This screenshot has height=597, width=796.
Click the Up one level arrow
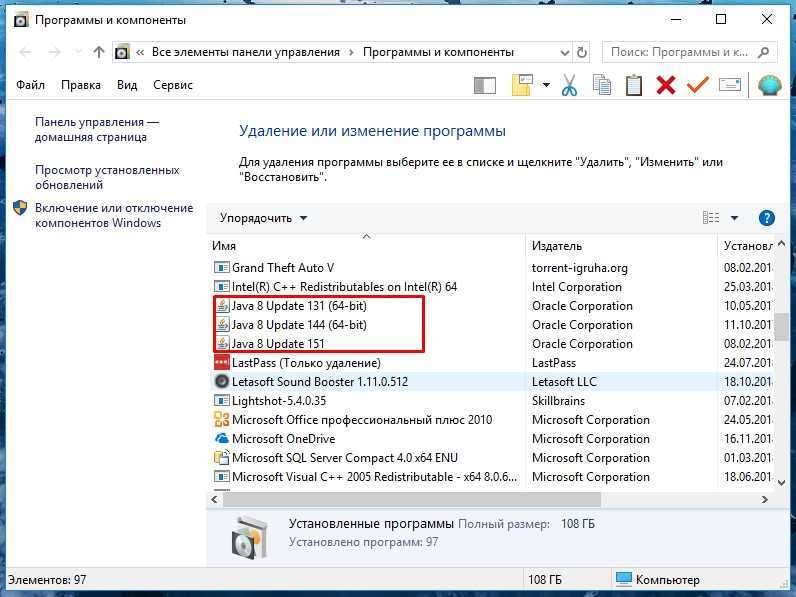[x=99, y=52]
